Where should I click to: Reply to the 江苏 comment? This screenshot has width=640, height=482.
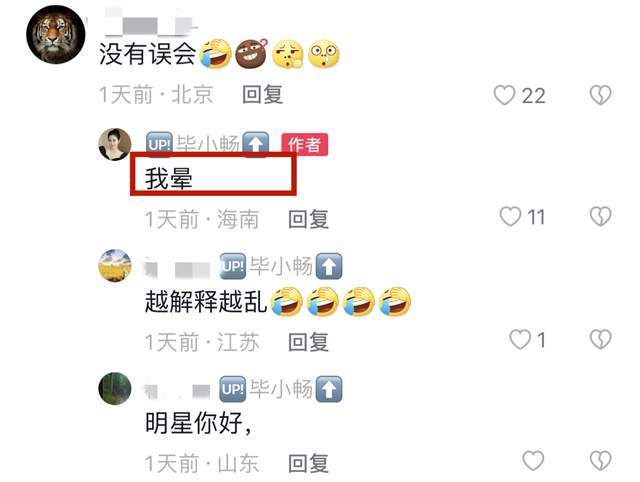coord(308,342)
